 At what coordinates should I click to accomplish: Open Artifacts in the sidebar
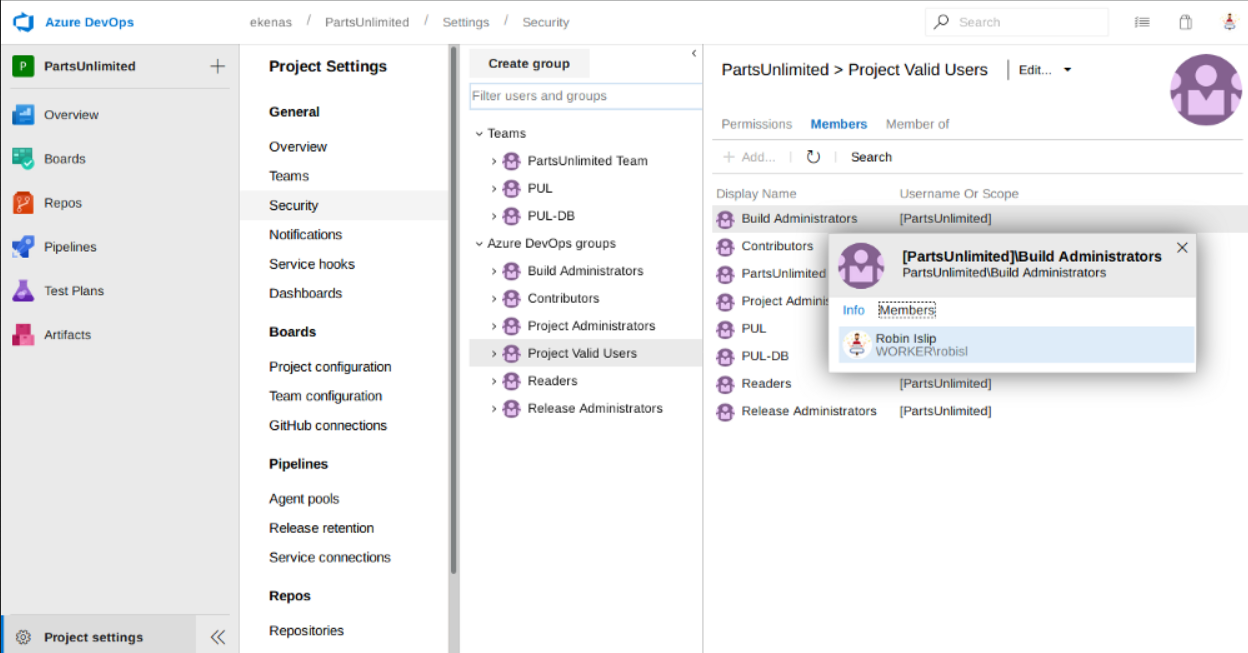point(67,335)
